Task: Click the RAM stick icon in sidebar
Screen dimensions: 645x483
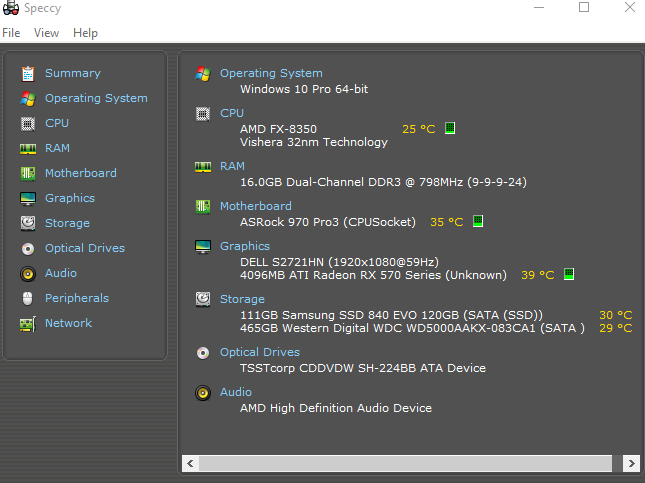Action: [x=28, y=149]
